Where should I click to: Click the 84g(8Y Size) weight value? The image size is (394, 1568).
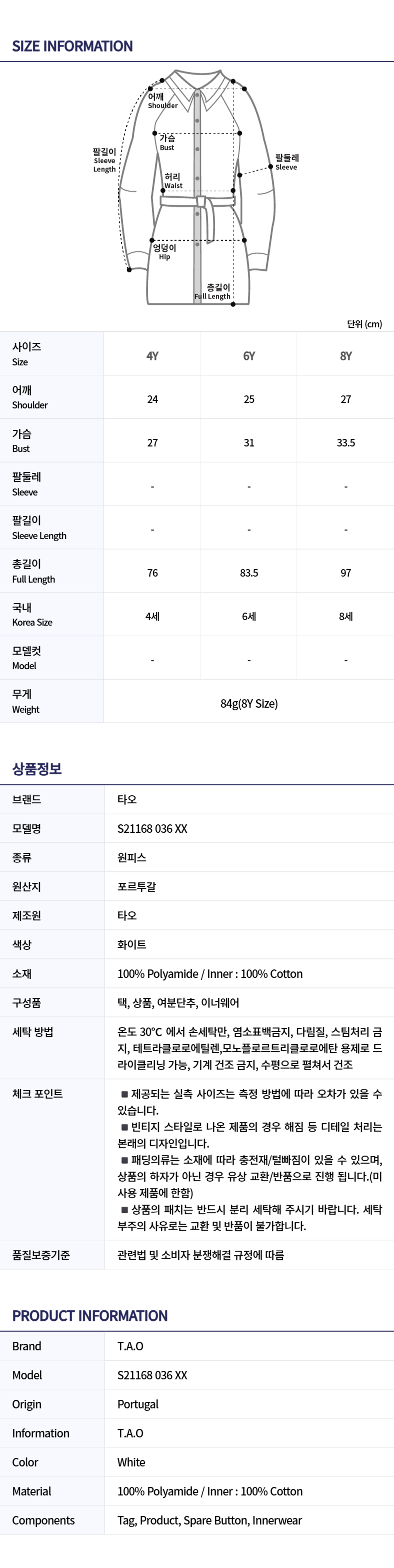(248, 704)
